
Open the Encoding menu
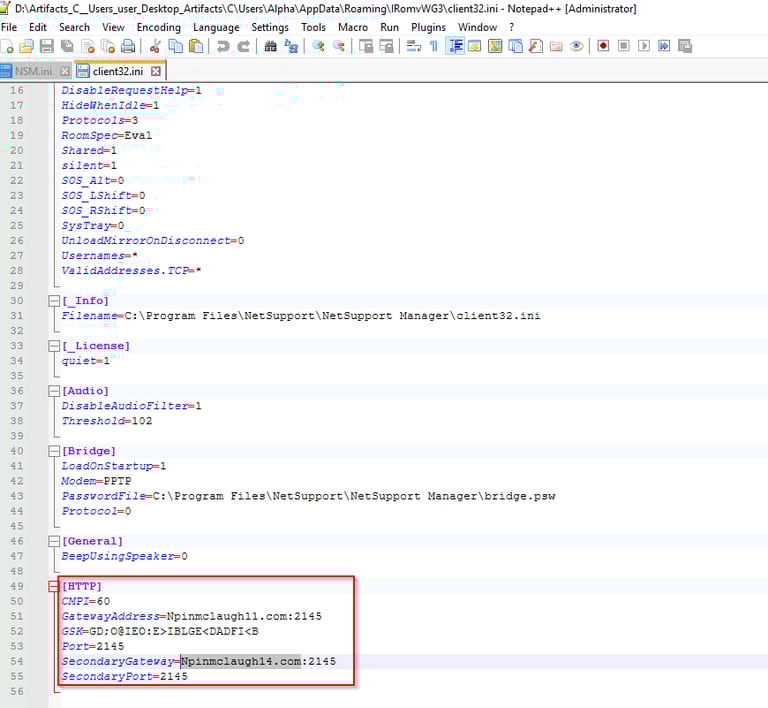pos(159,27)
